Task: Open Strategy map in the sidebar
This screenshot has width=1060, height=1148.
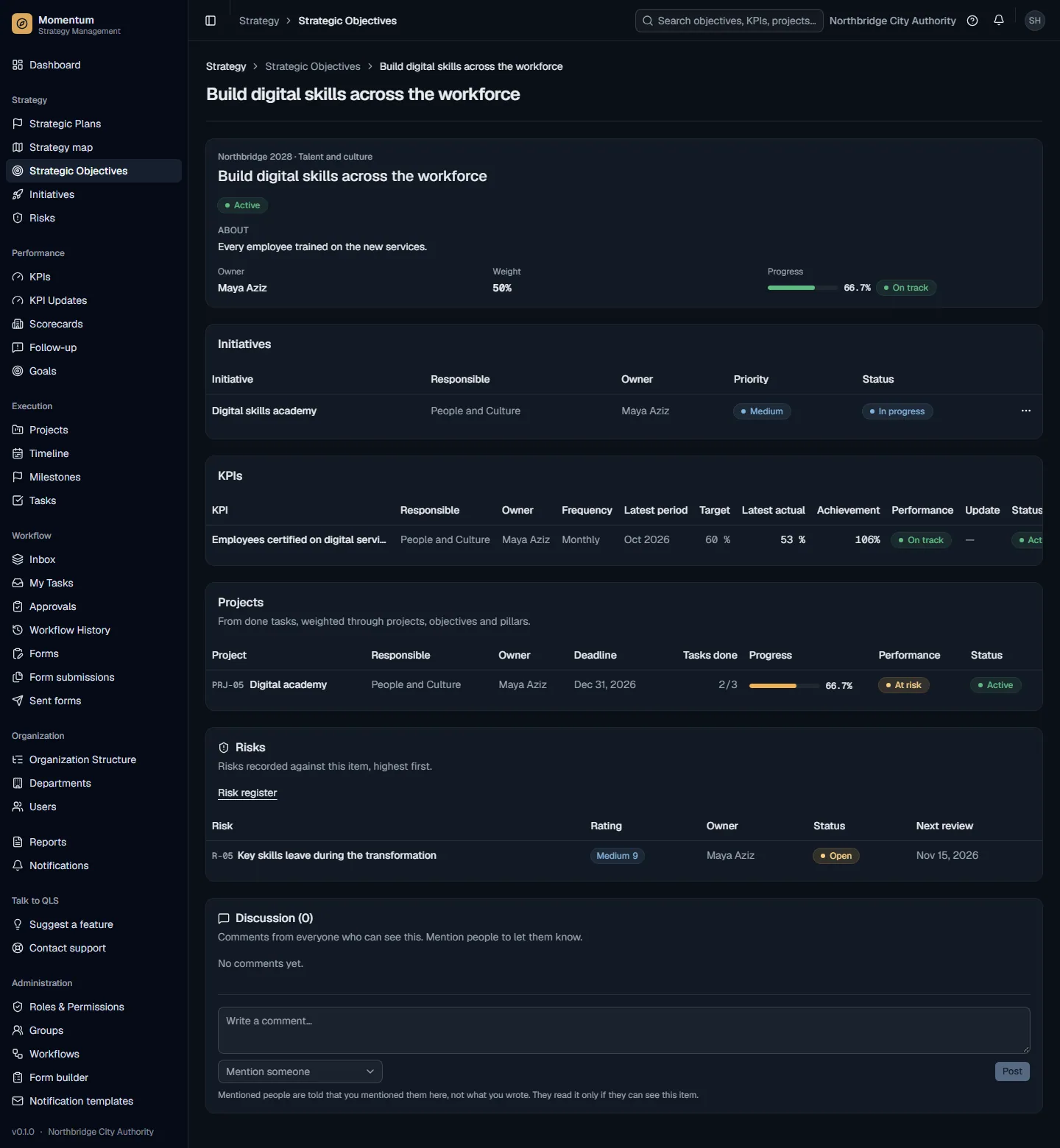Action: (93, 147)
